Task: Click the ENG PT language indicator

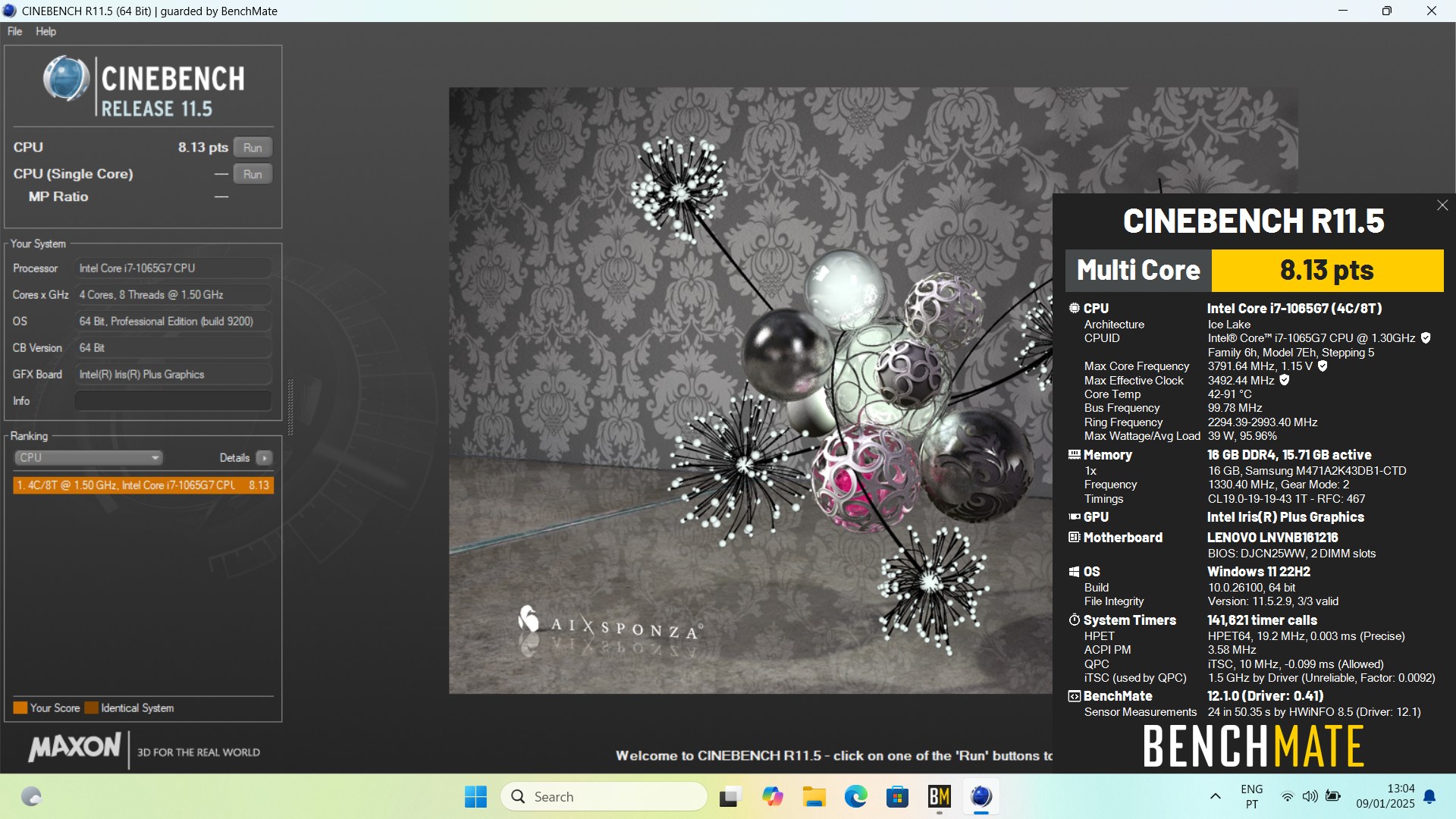Action: (x=1252, y=796)
